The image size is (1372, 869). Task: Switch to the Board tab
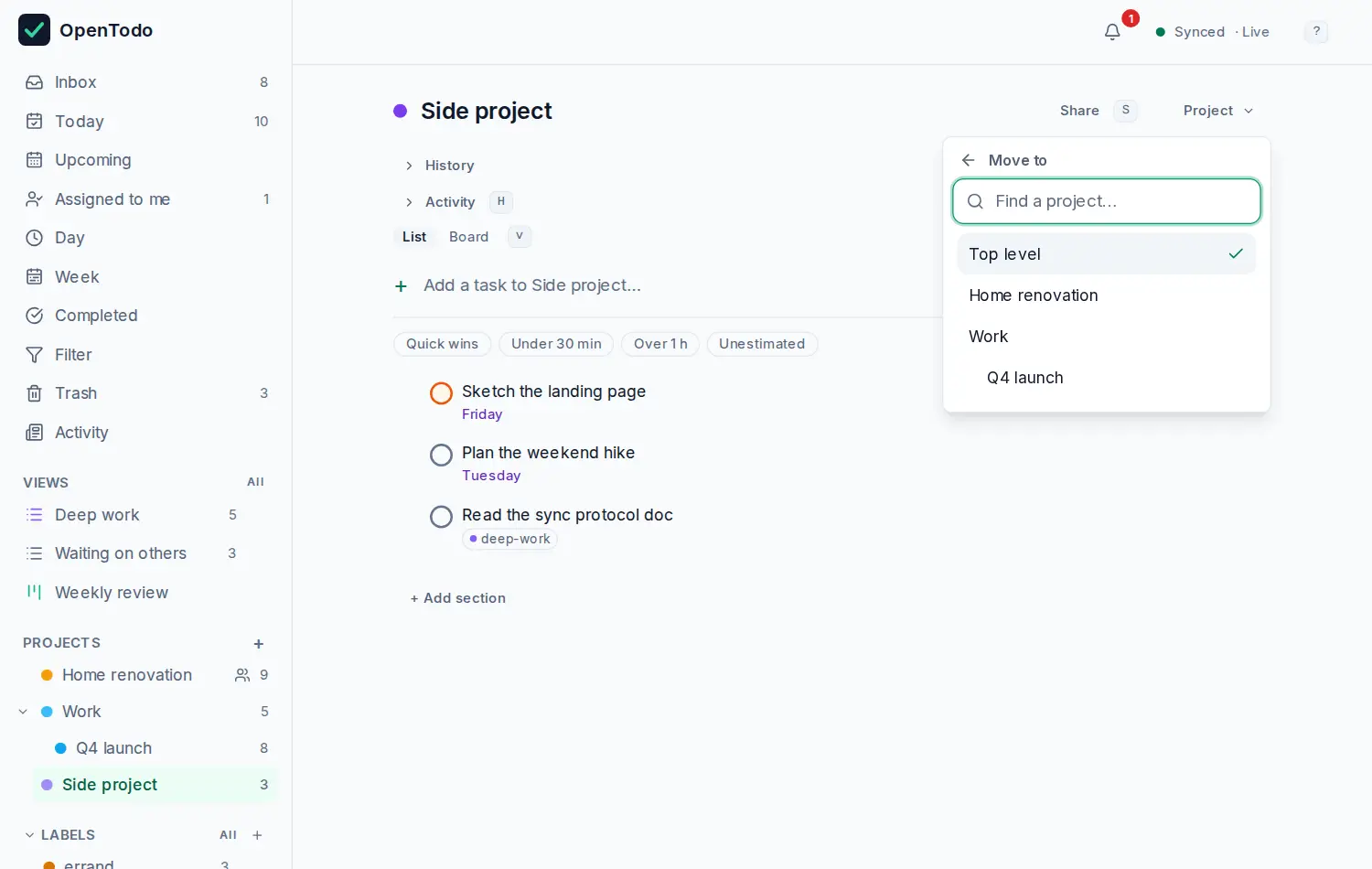468,237
